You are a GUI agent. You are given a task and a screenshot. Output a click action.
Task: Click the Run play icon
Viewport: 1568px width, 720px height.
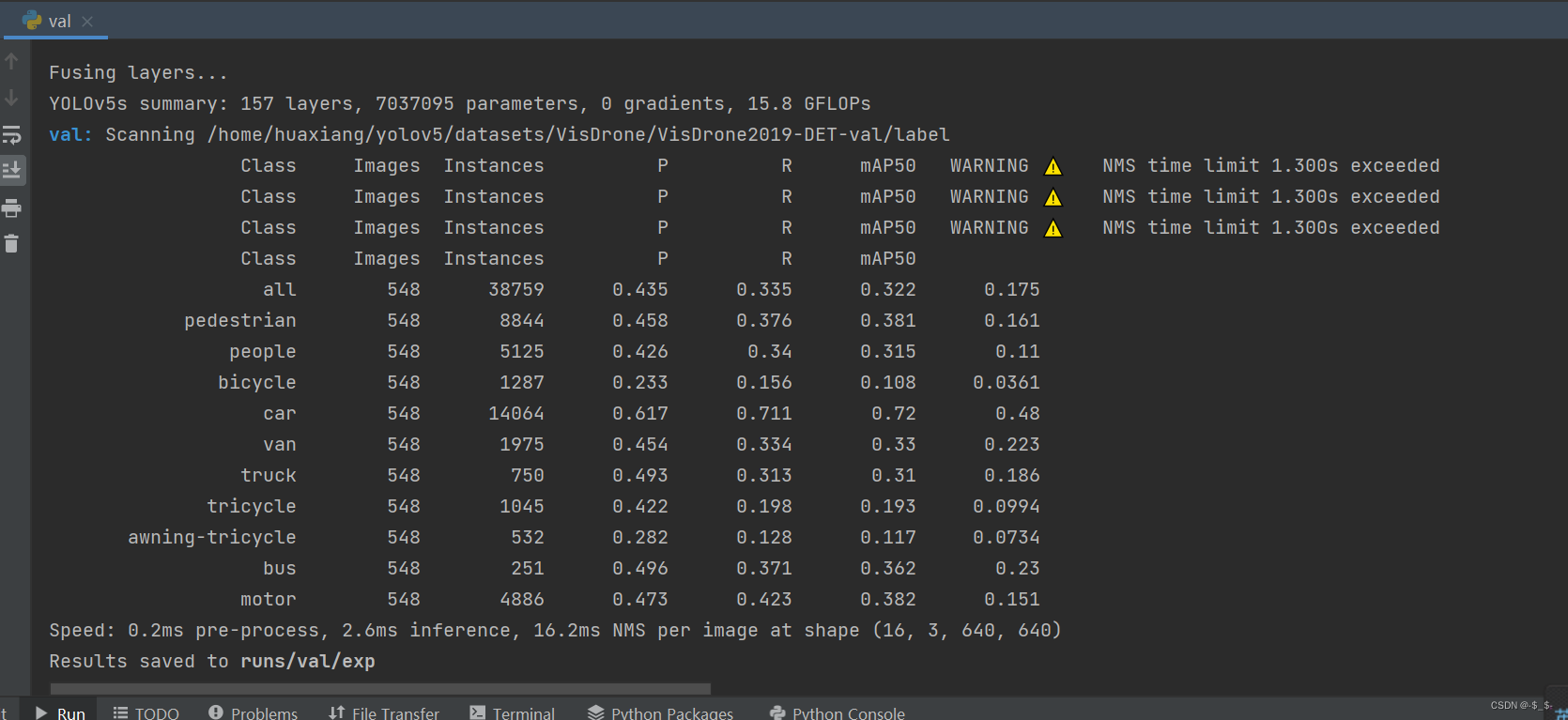[41, 712]
